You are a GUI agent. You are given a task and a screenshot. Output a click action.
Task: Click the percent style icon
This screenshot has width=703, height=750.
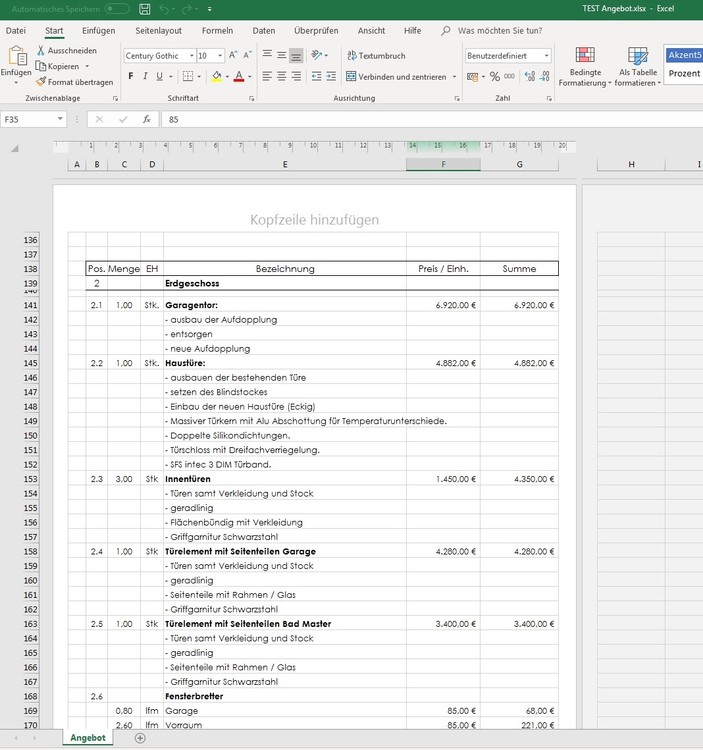click(x=494, y=76)
